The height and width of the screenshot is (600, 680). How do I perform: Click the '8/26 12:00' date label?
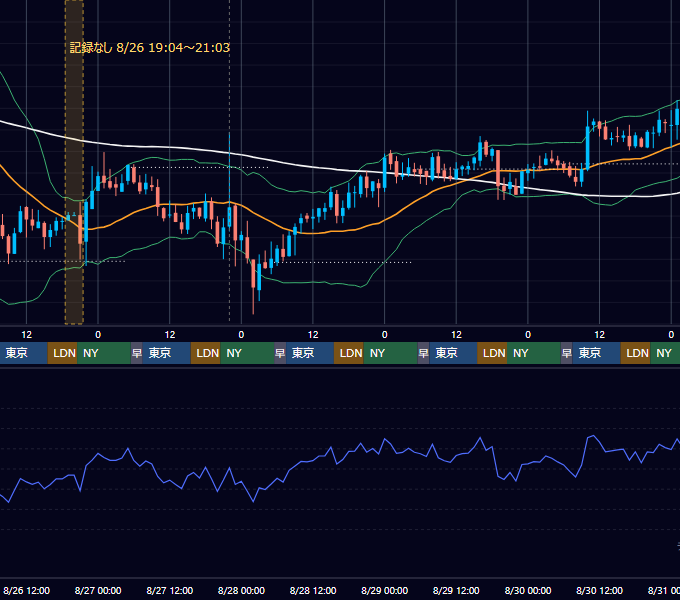pyautogui.click(x=26, y=590)
